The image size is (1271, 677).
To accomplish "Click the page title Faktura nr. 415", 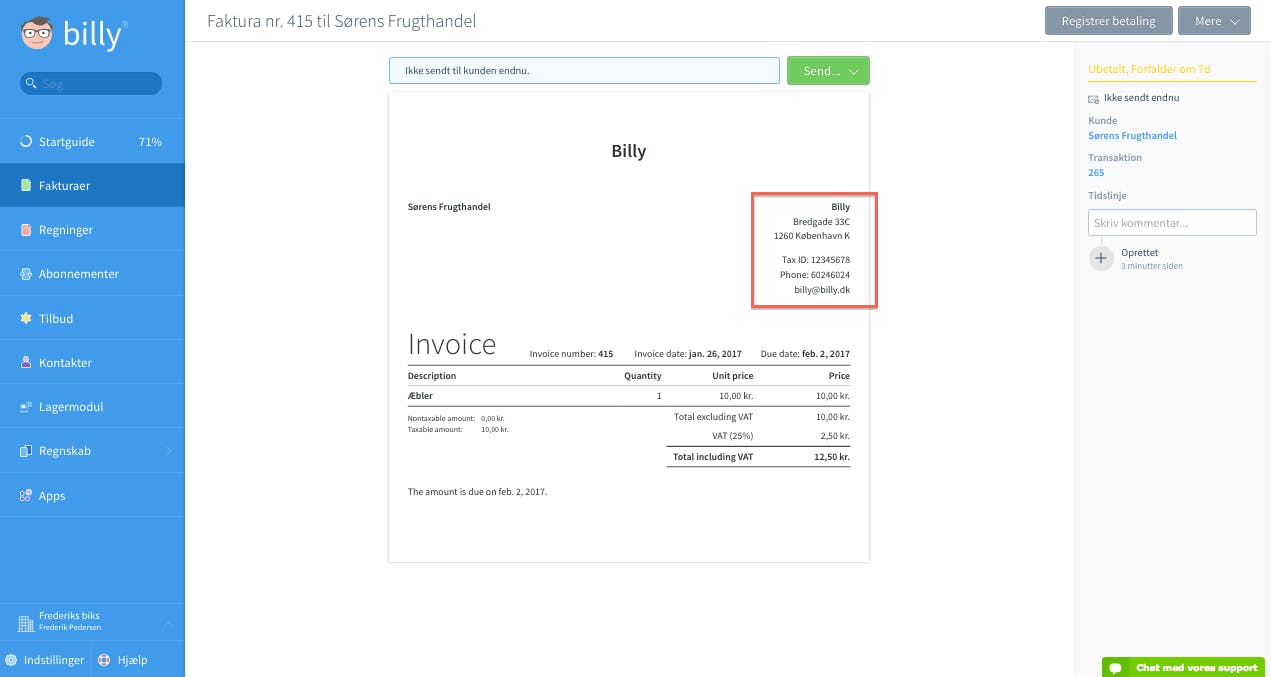I will (x=341, y=21).
